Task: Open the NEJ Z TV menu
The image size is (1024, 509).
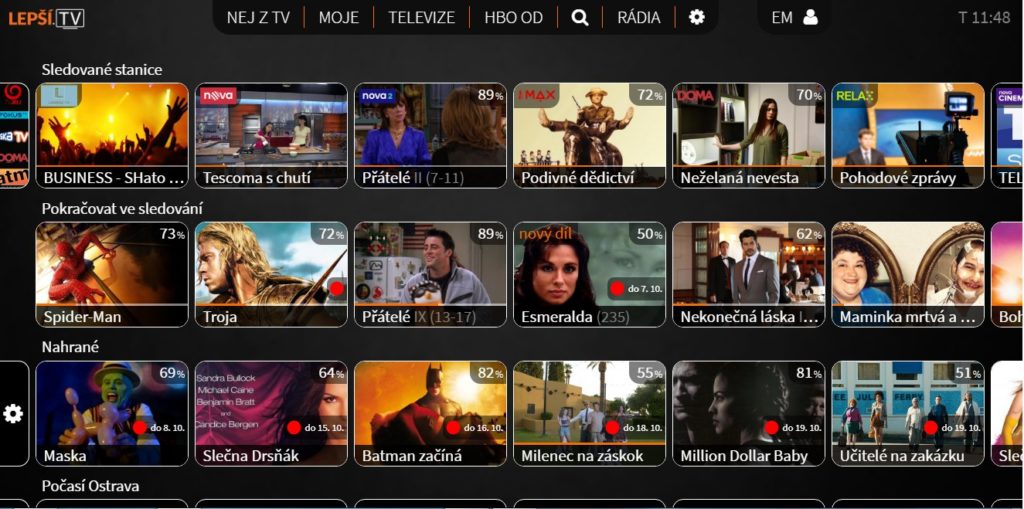Action: (x=258, y=17)
